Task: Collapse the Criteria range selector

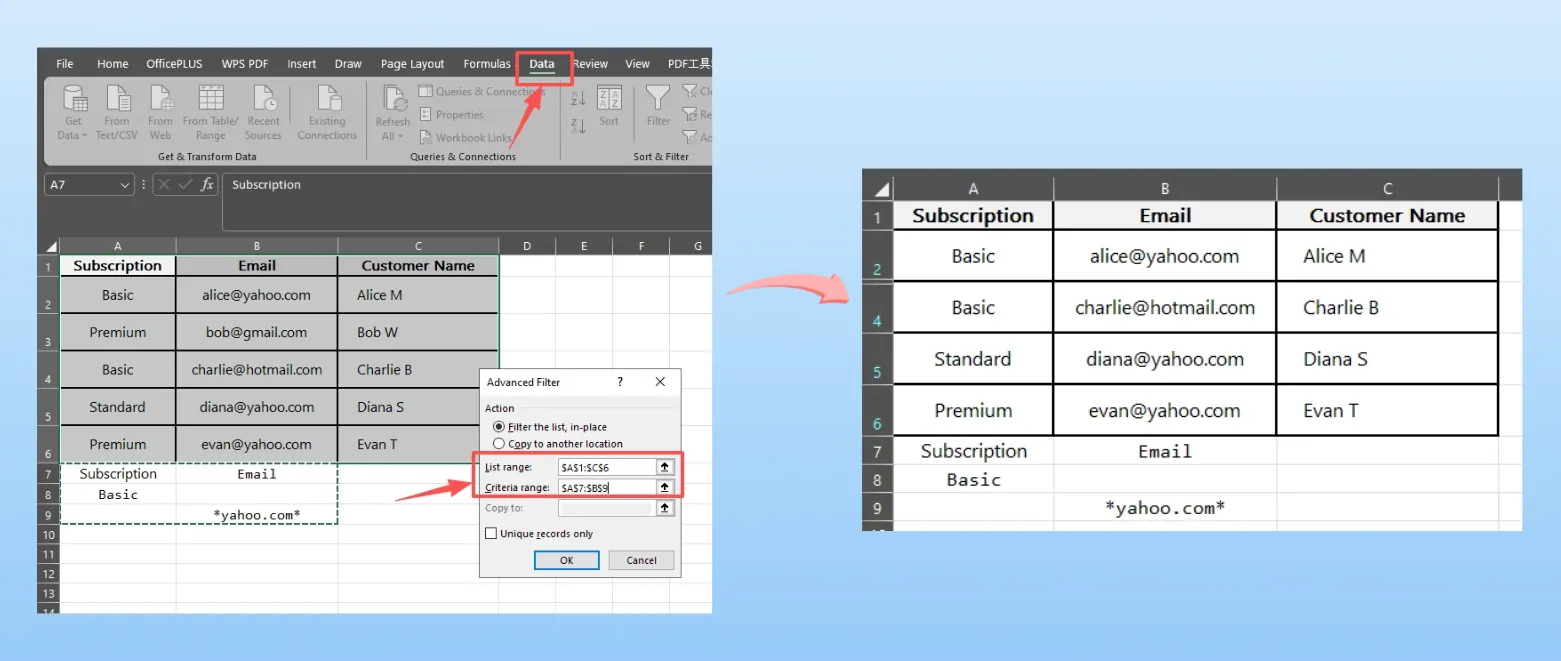Action: click(664, 487)
